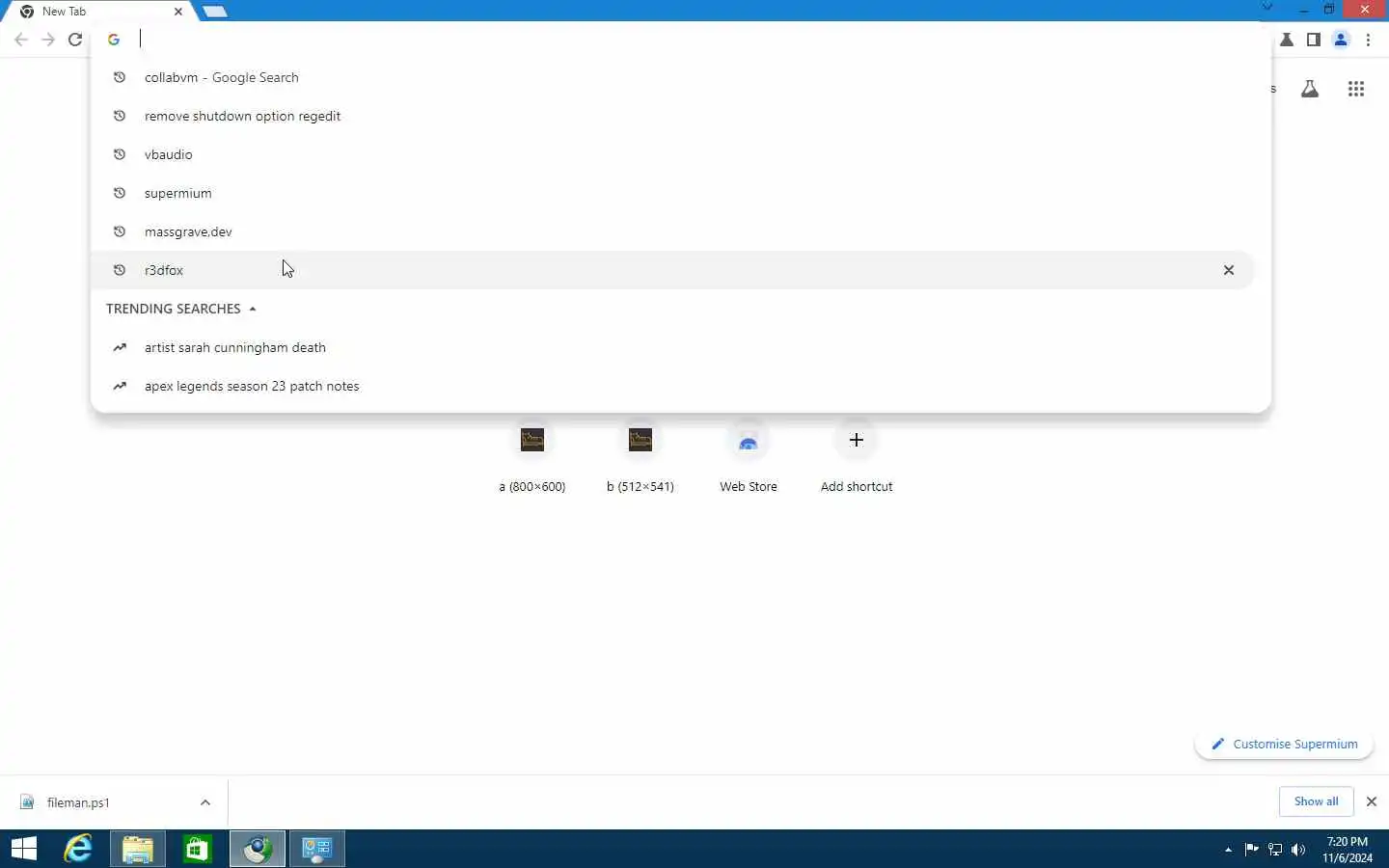Select the vbaudio suggestion

(x=672, y=154)
